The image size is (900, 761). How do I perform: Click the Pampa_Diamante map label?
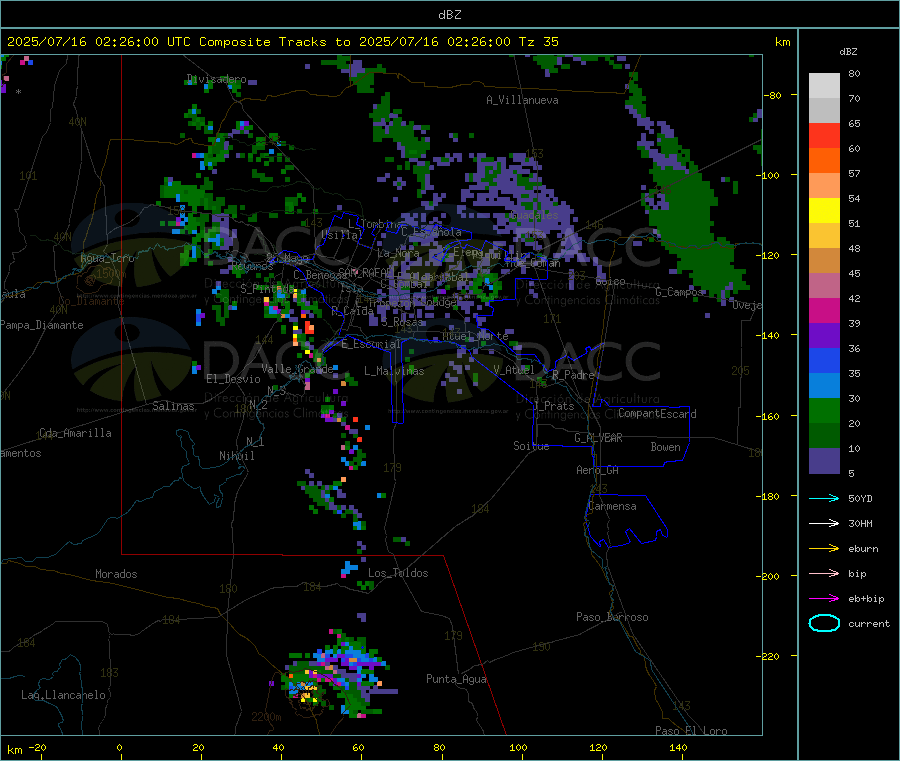tap(42, 325)
